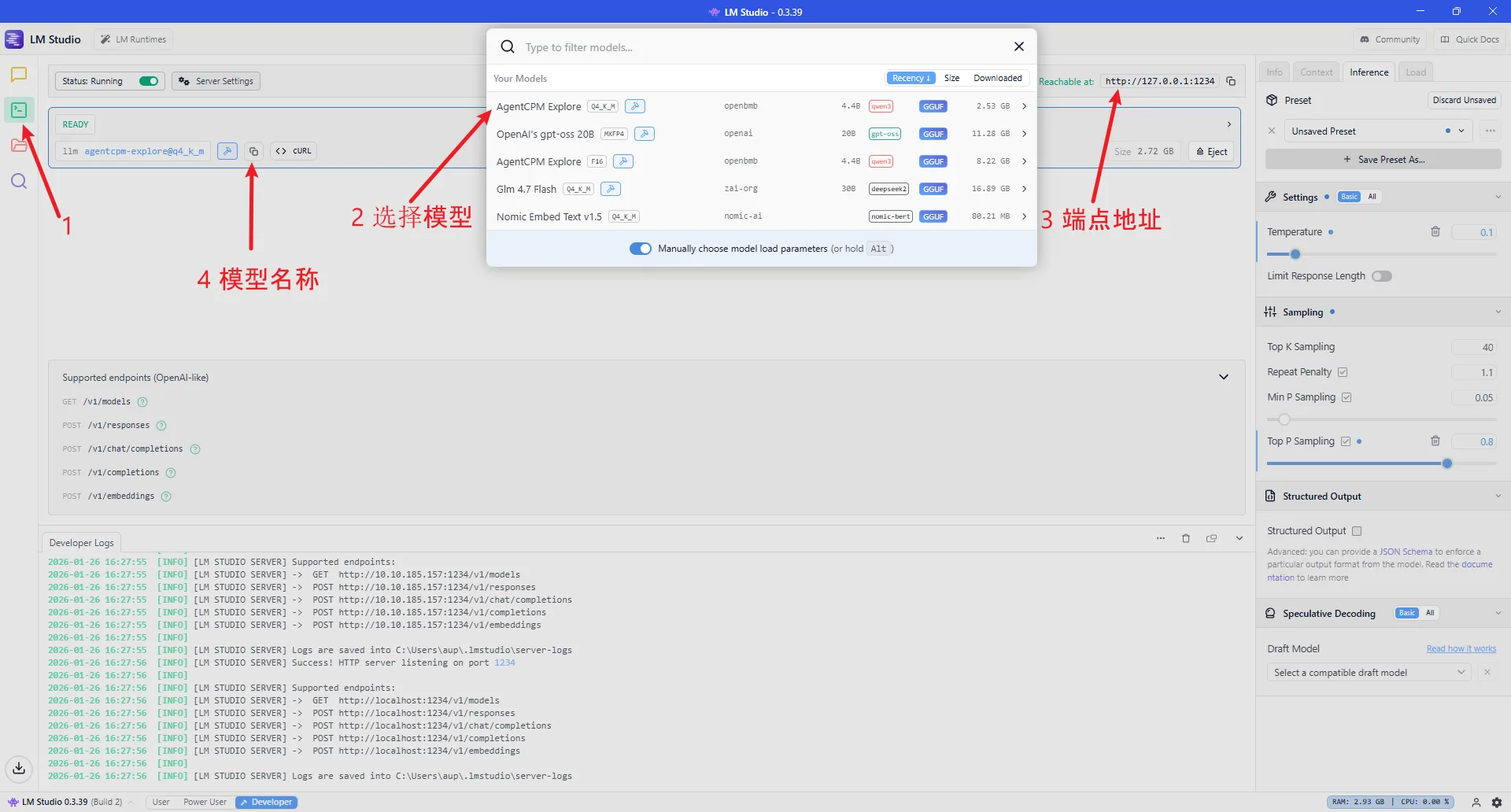Enable the Structured Output checkbox
This screenshot has width=1511, height=812.
[1357, 531]
